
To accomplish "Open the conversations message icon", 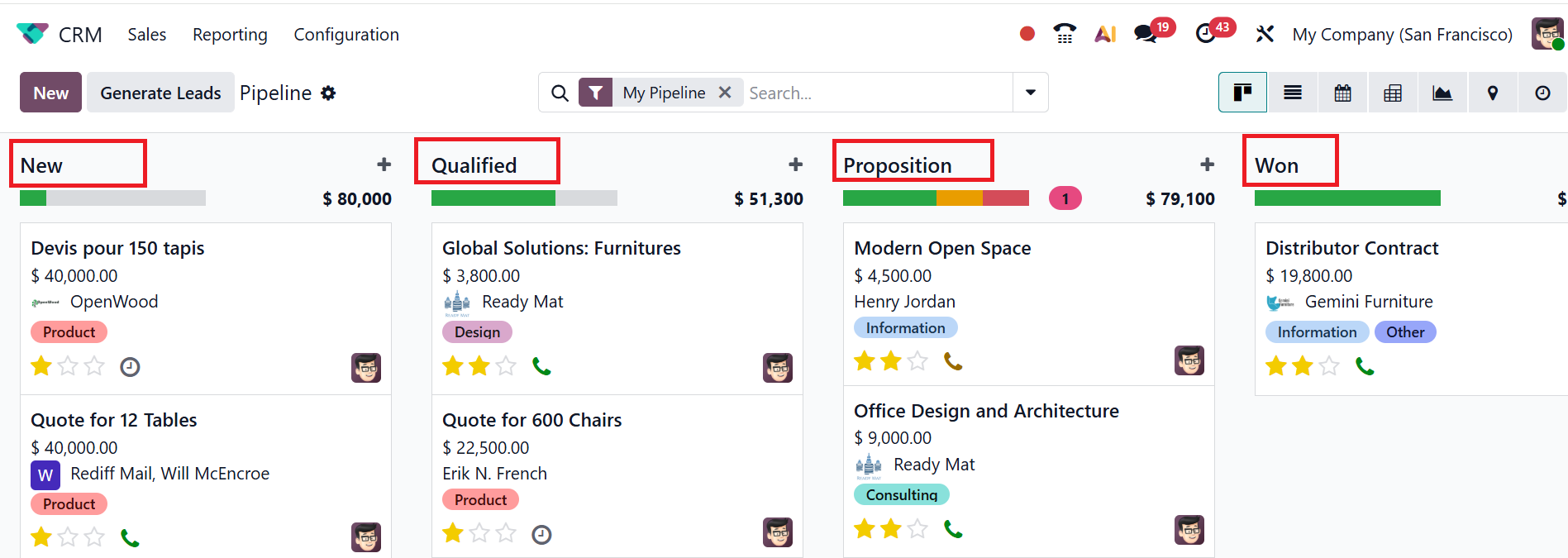I will (1145, 34).
